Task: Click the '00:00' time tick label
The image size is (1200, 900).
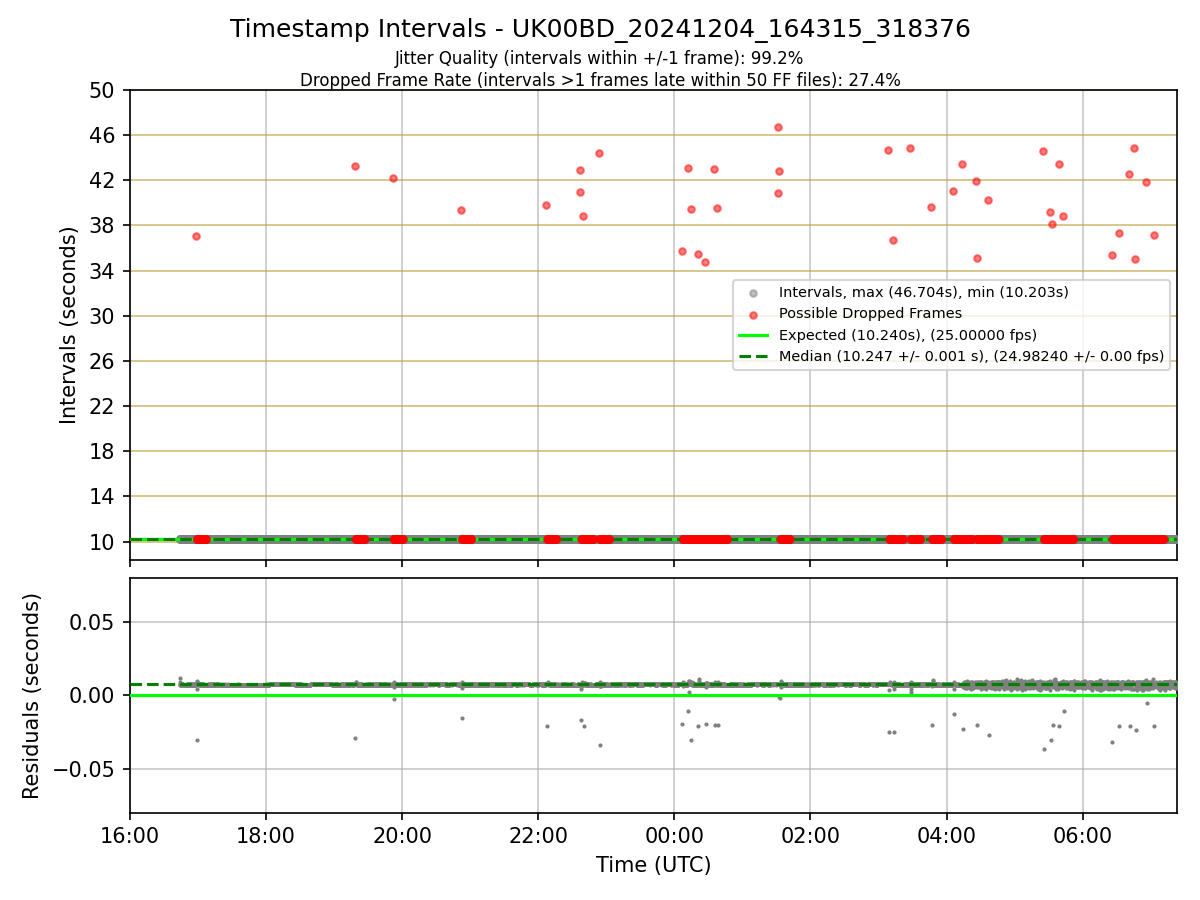Action: tap(674, 835)
